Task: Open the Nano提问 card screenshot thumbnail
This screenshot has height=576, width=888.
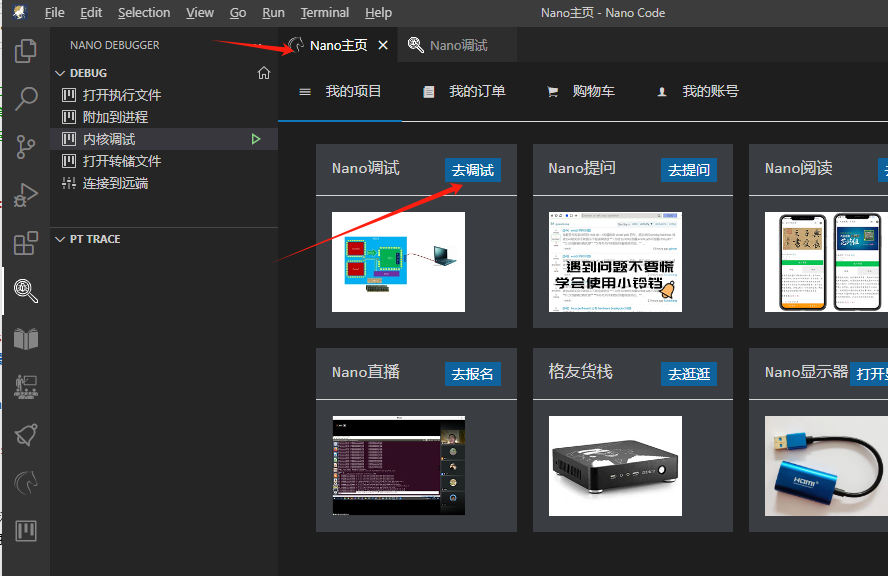Action: pos(615,262)
